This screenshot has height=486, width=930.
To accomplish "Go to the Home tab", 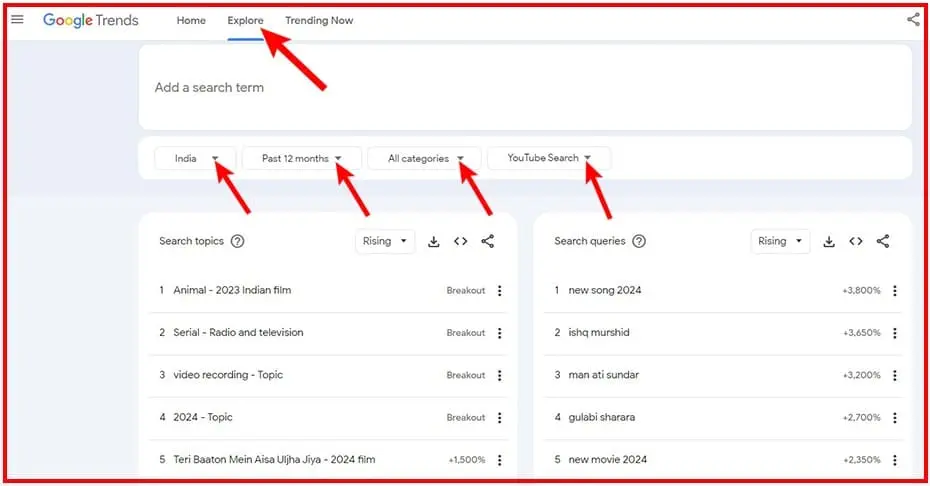I will coord(191,20).
